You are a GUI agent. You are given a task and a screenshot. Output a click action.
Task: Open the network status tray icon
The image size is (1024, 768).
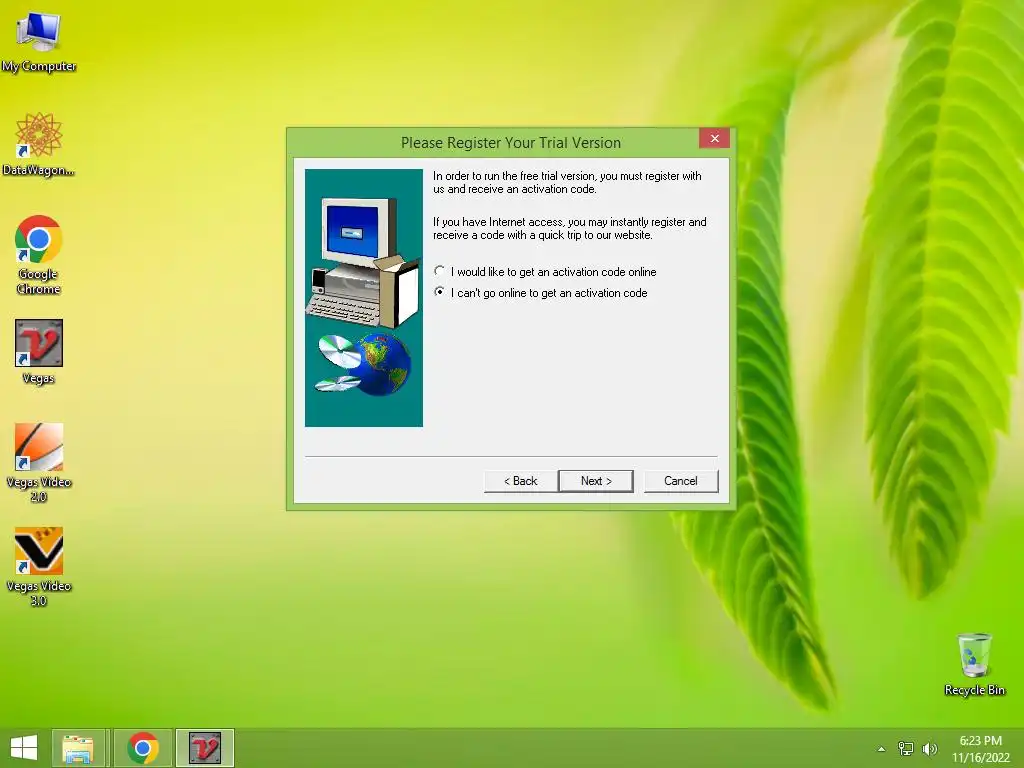(x=906, y=749)
